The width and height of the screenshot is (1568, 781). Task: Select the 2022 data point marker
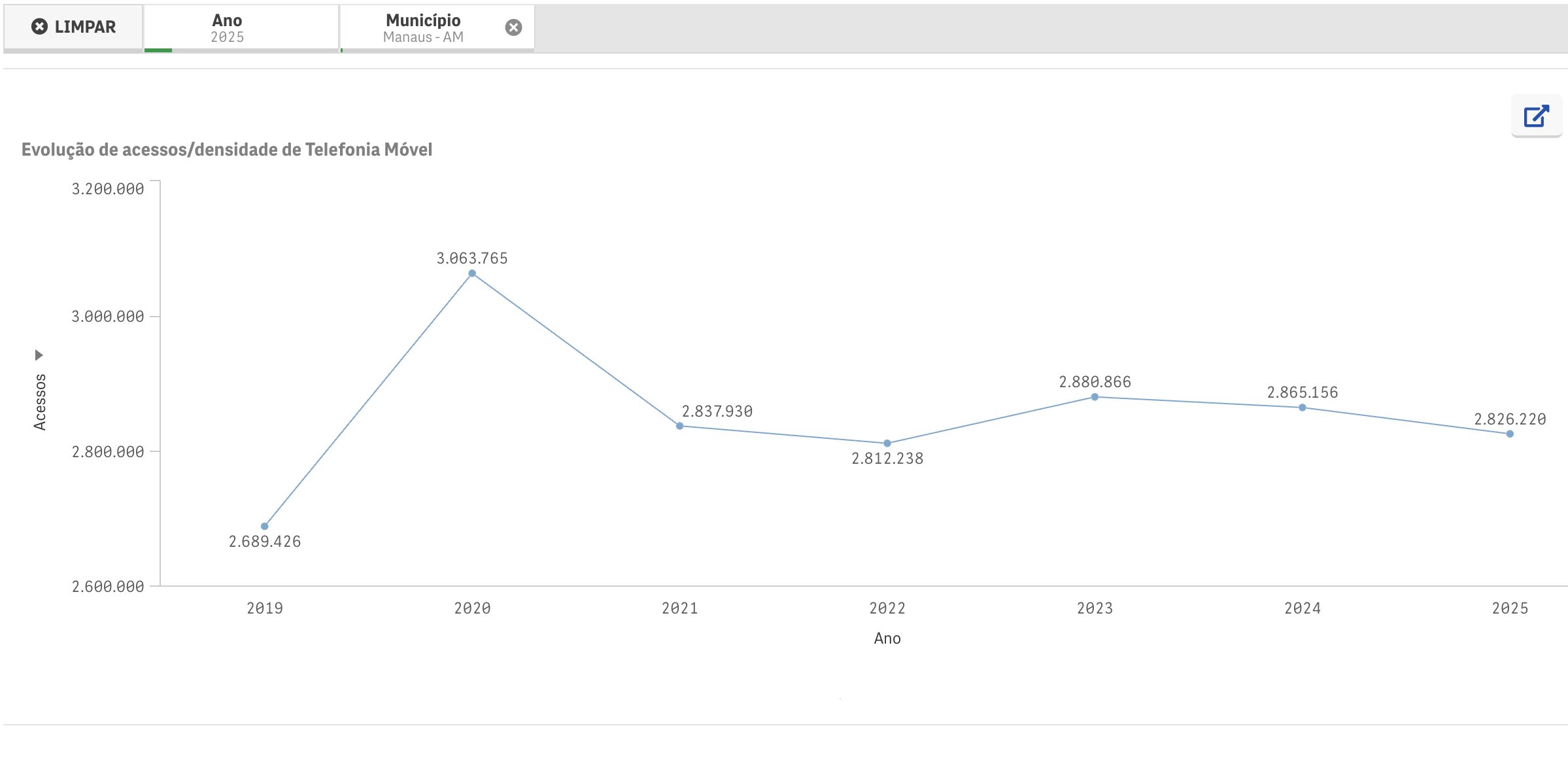887,443
